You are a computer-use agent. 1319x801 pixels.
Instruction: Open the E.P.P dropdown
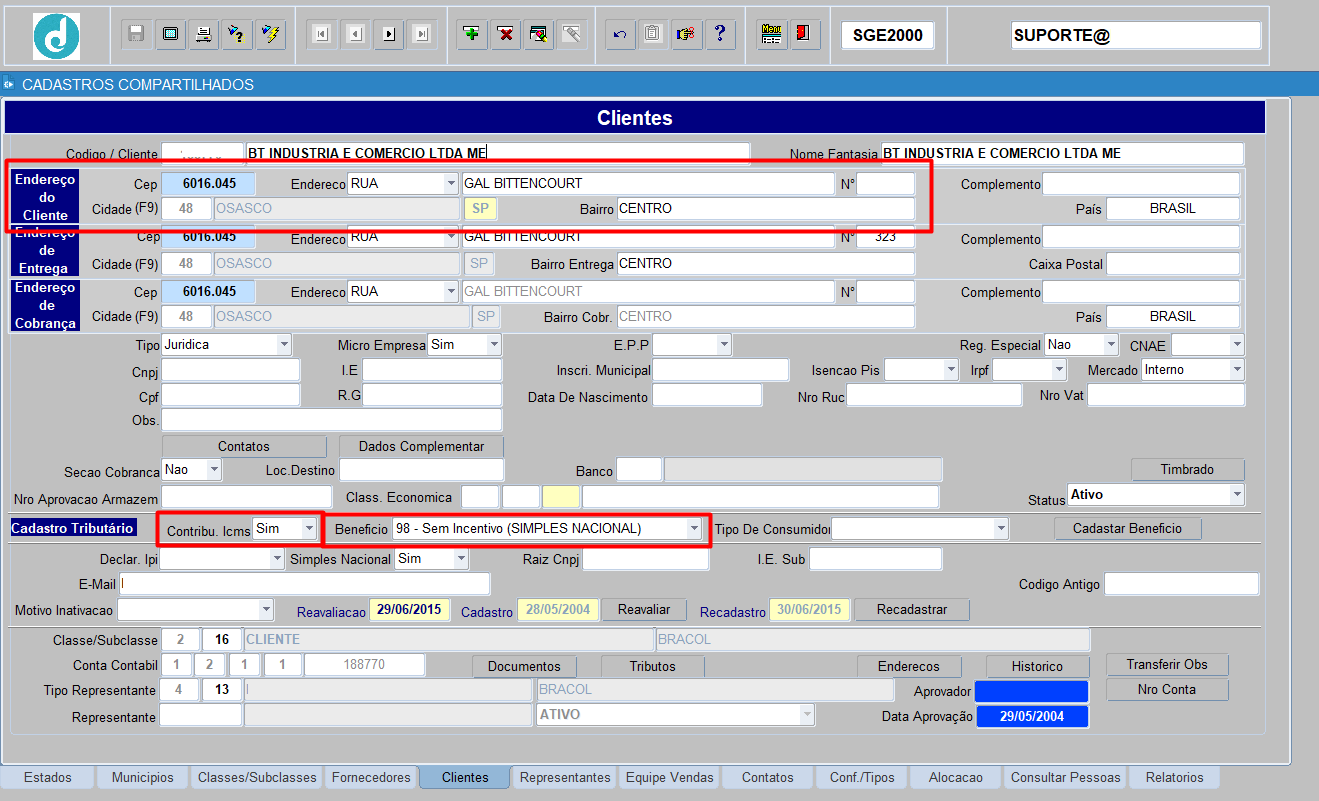(x=724, y=345)
